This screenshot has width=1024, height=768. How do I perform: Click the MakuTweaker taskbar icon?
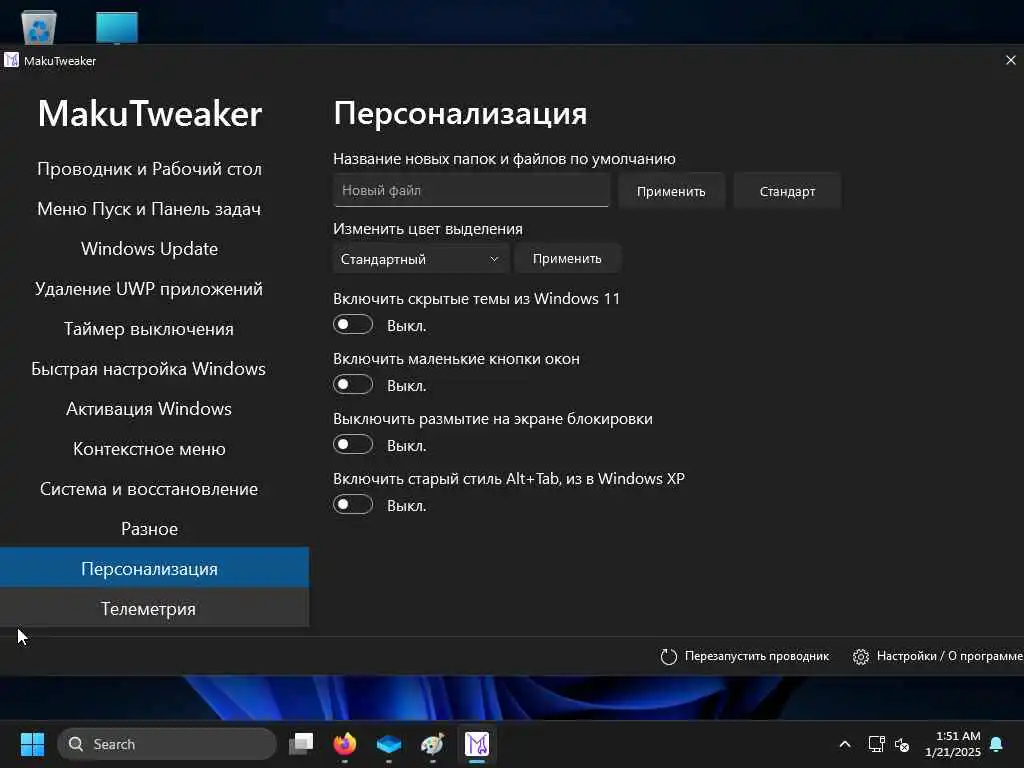477,744
